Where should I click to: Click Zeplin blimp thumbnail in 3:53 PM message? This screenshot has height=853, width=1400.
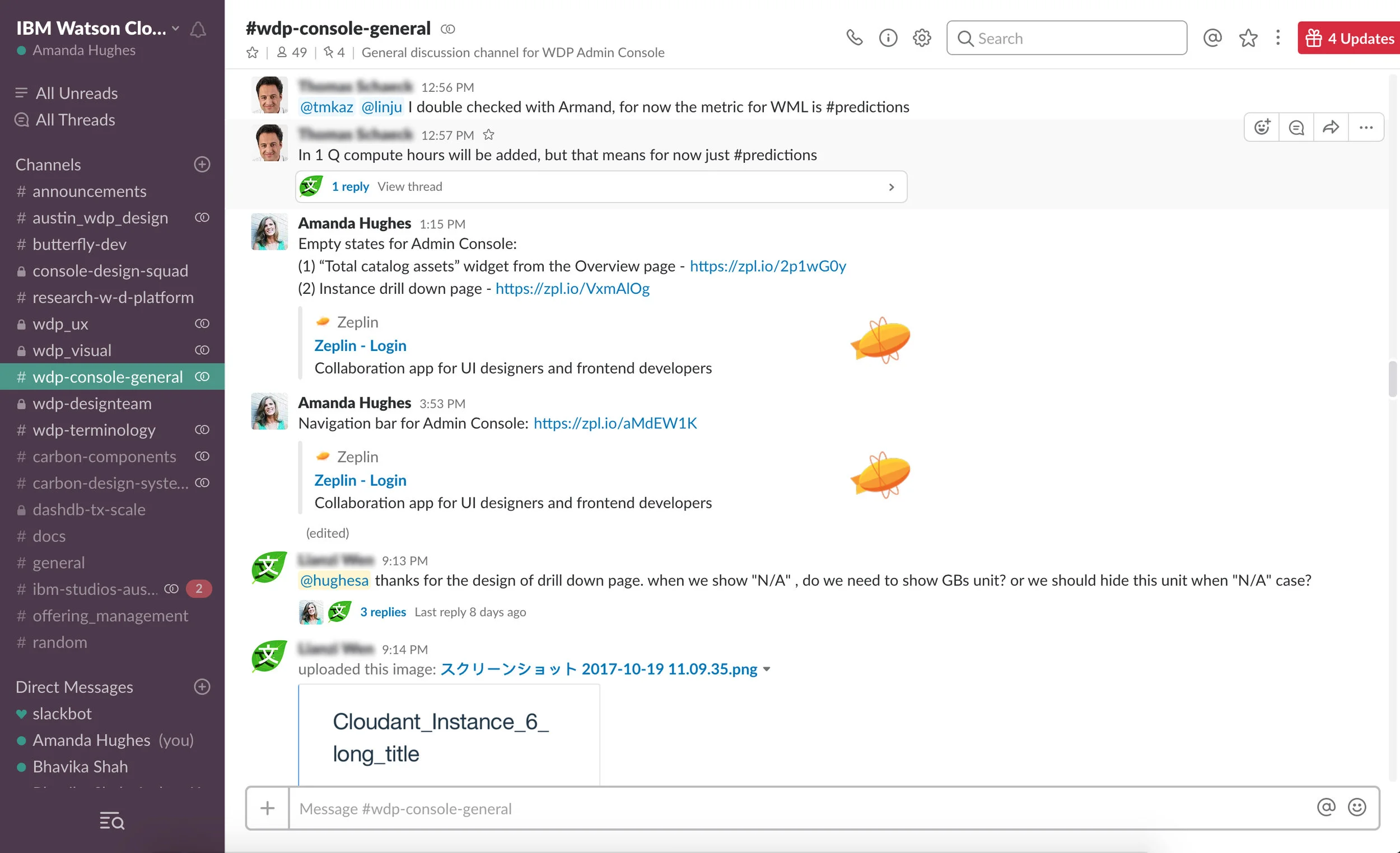coord(880,475)
